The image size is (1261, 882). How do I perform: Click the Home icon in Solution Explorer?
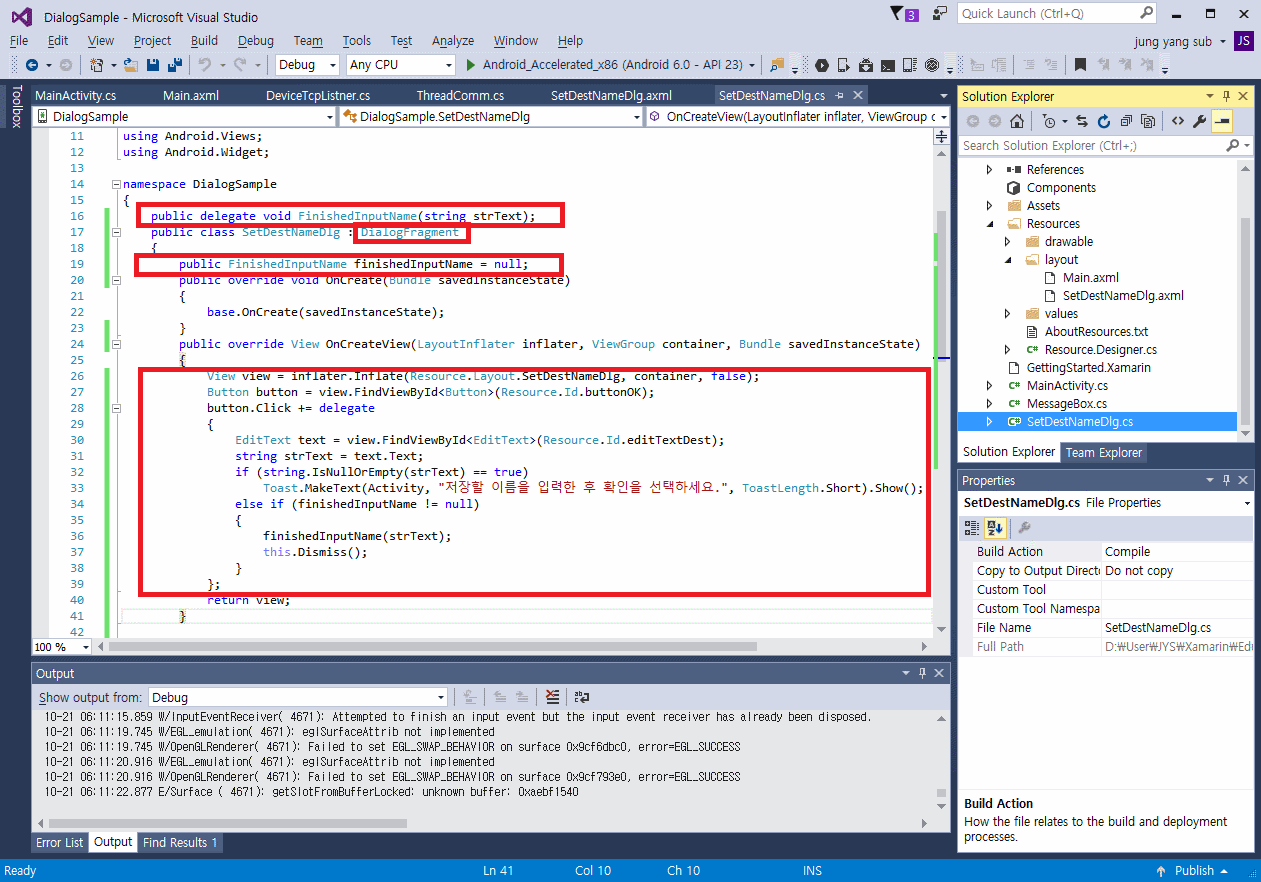coord(1017,121)
